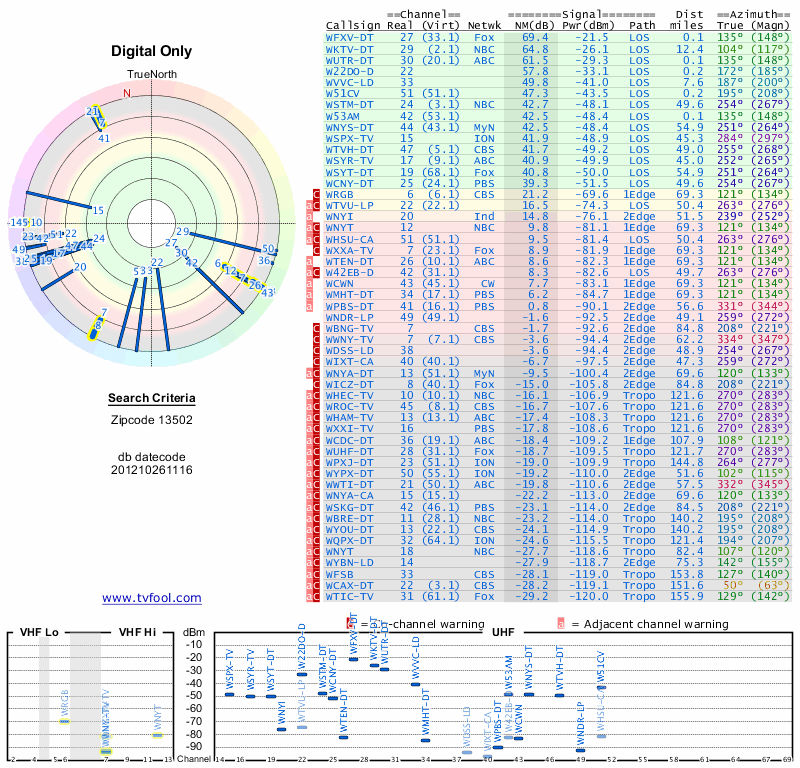
Task: Select the WYOU-DT callsign
Action: click(349, 530)
